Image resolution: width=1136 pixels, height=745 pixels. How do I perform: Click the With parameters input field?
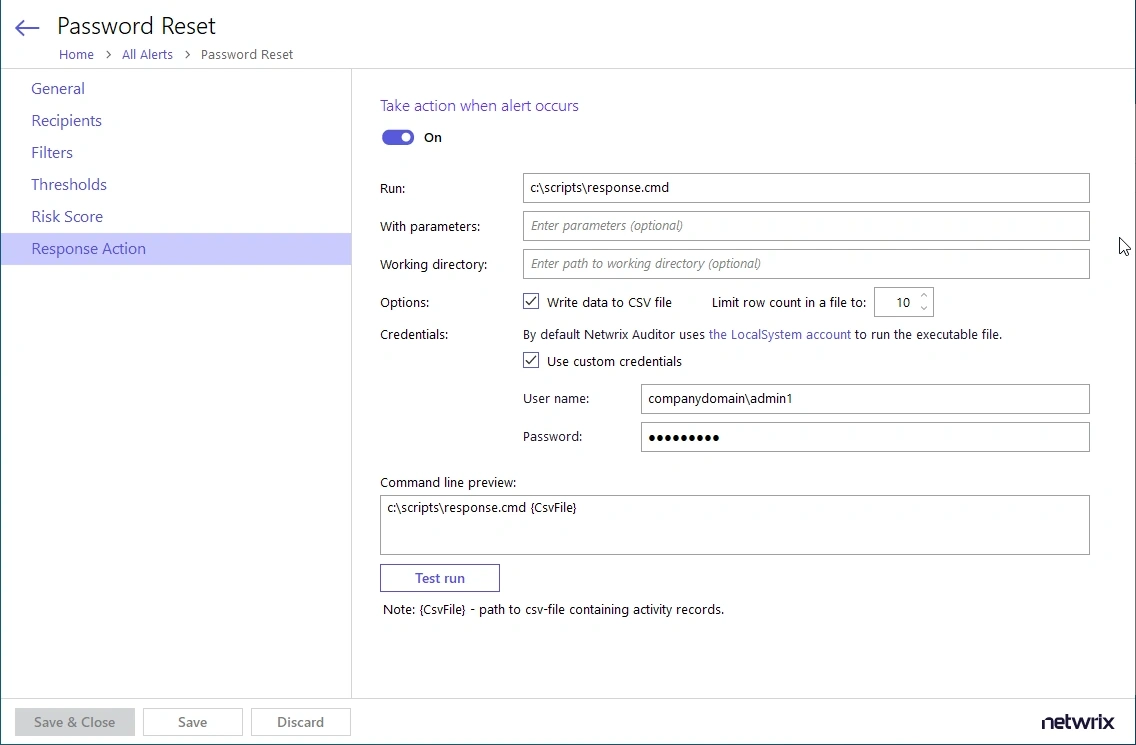coord(806,226)
